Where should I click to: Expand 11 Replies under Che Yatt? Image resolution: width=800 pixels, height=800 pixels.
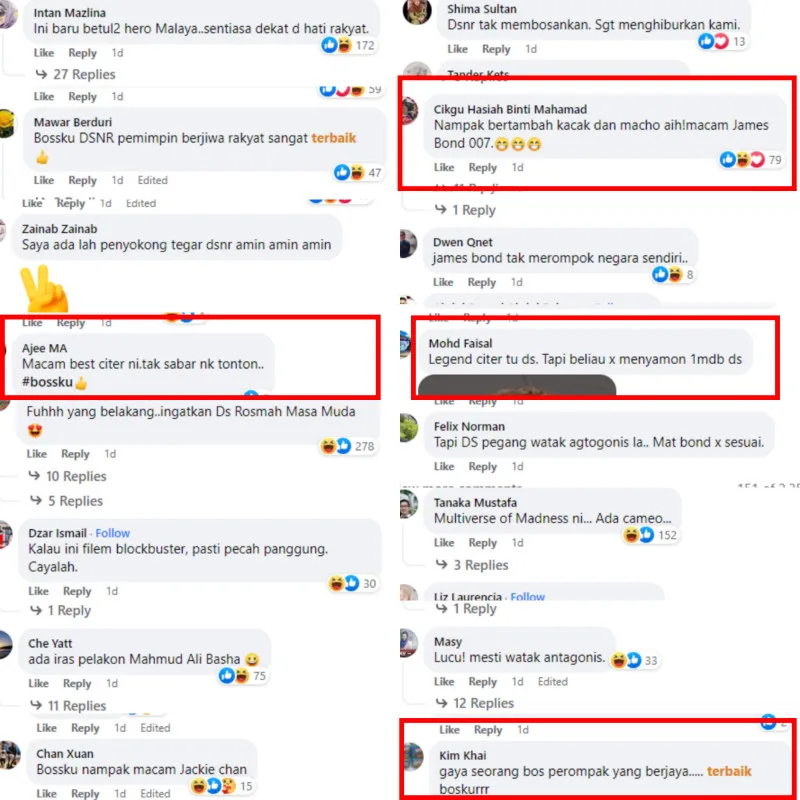68,706
